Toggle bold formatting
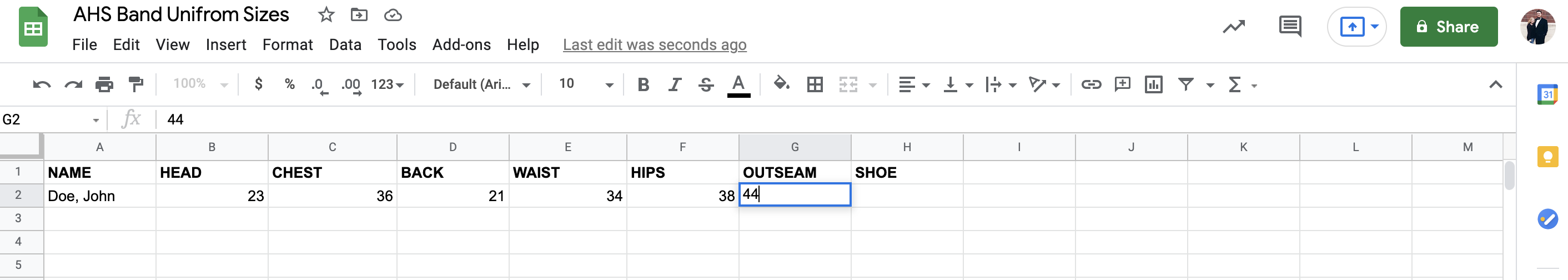This screenshot has width=1568, height=280. pos(643,84)
